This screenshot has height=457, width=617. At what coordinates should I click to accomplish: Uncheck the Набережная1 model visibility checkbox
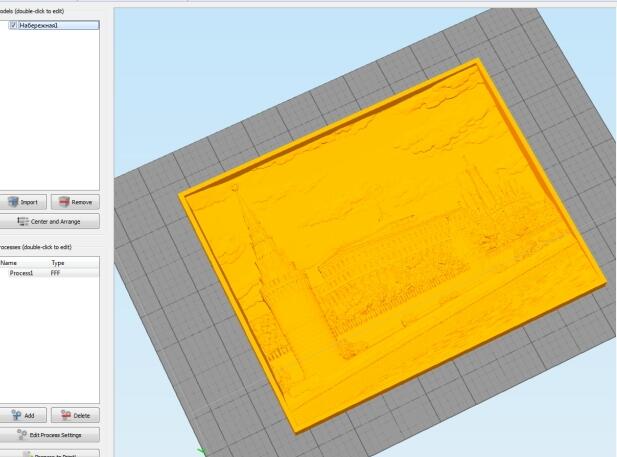[x=12, y=25]
